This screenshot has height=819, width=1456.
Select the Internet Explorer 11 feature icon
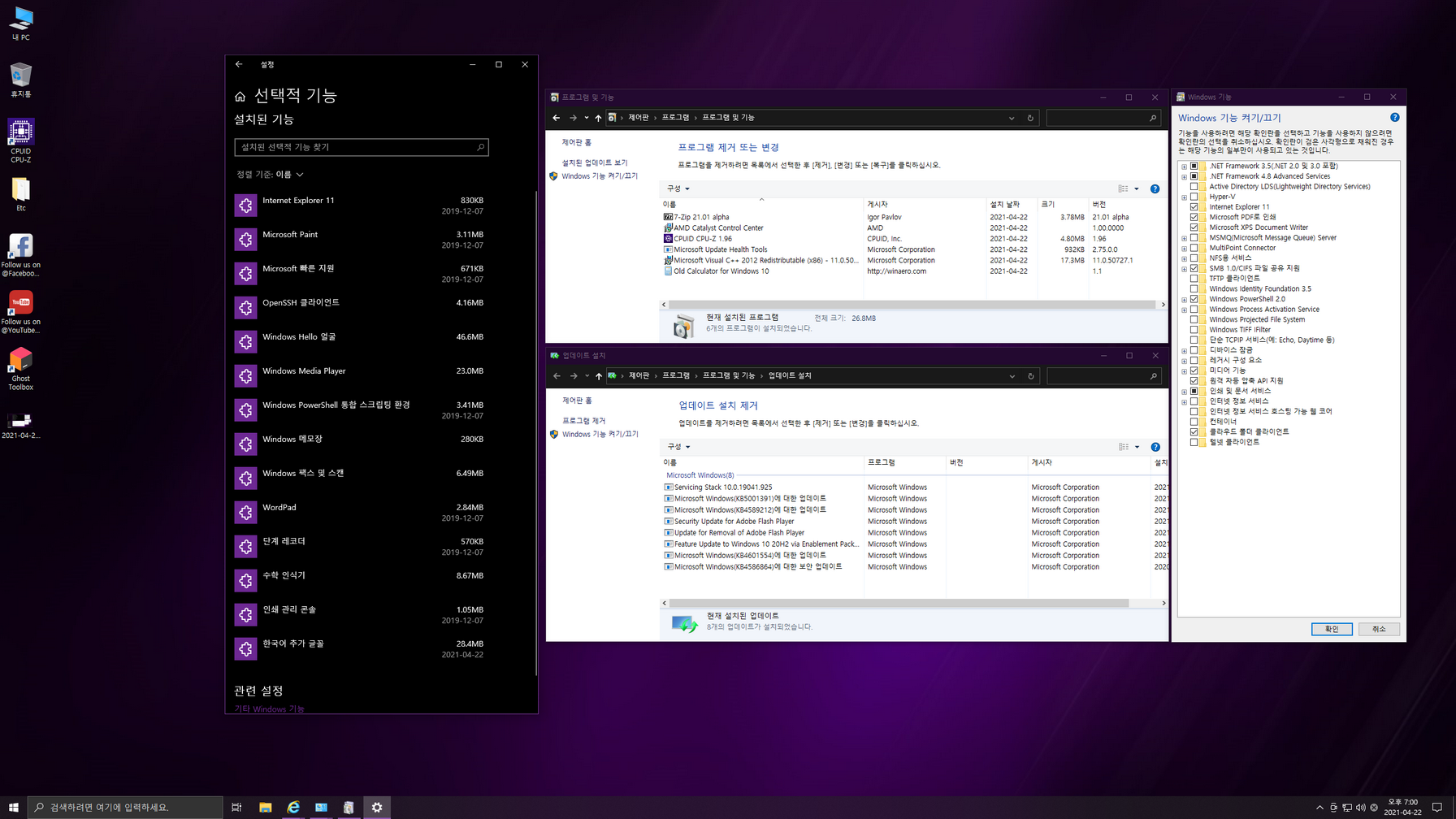pyautogui.click(x=245, y=206)
